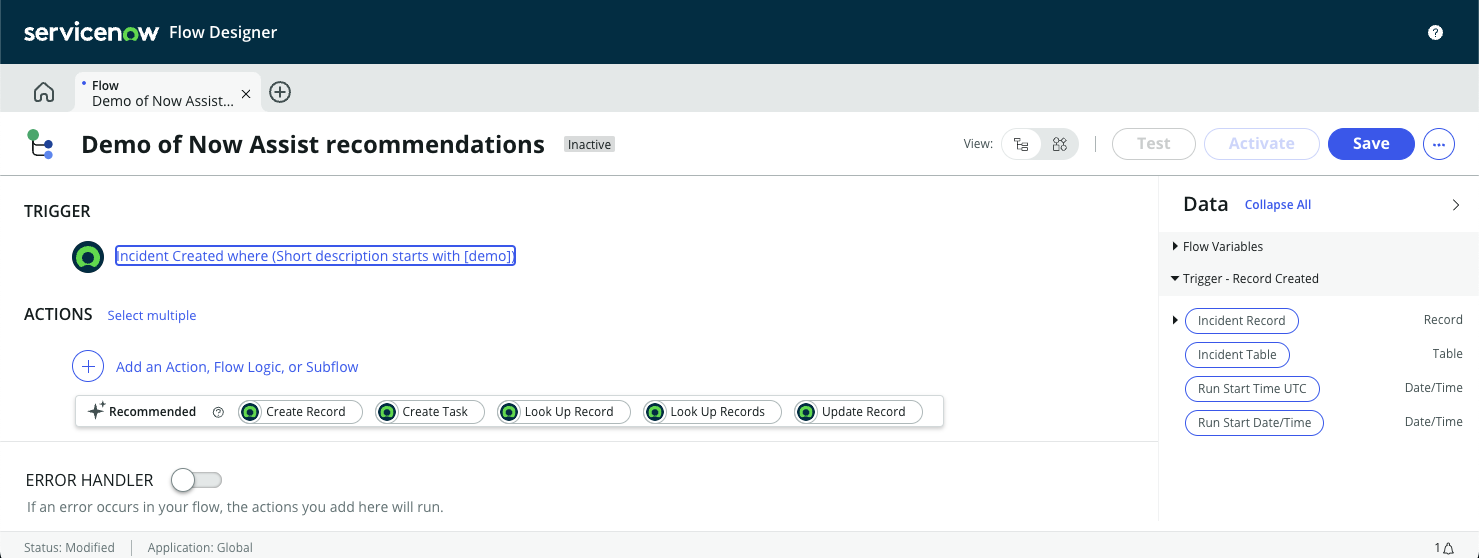The image size is (1479, 558).
Task: Select the Incident Table data pill
Action: pos(1237,355)
